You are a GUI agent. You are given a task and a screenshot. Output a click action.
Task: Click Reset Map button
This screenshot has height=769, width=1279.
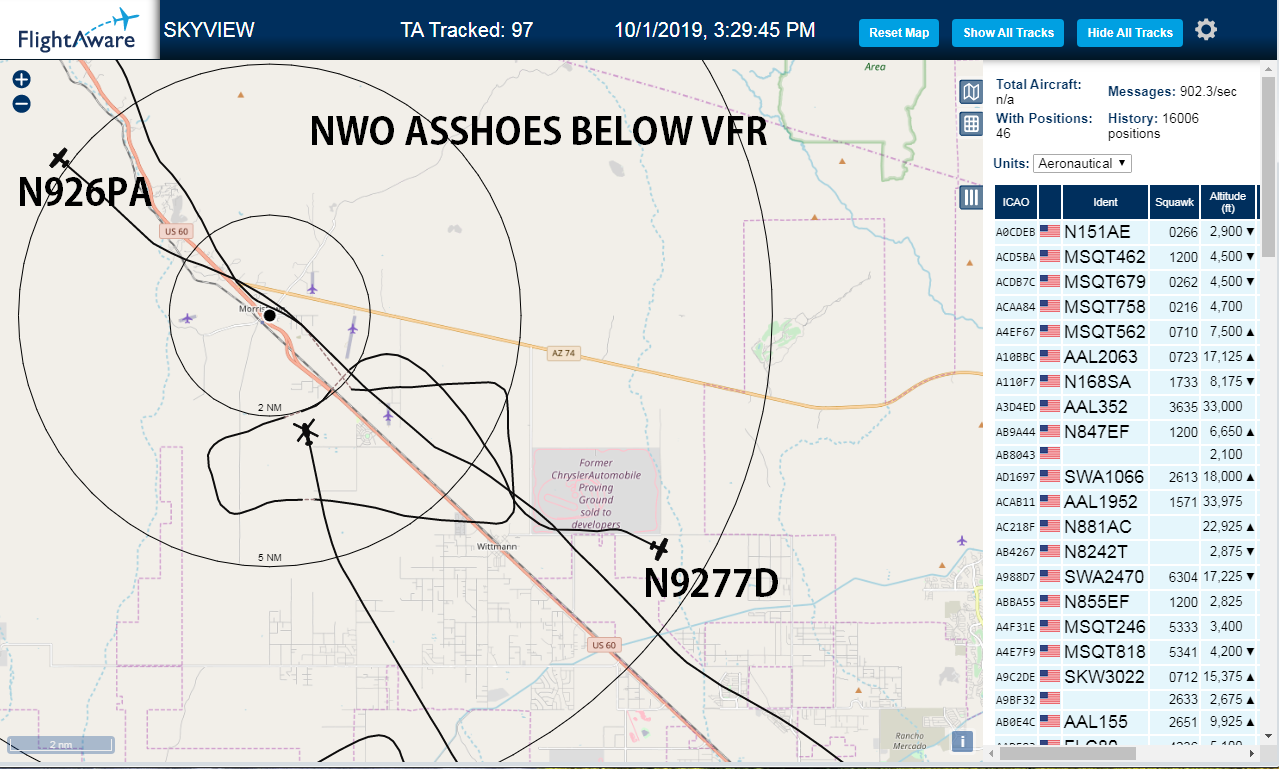point(899,33)
